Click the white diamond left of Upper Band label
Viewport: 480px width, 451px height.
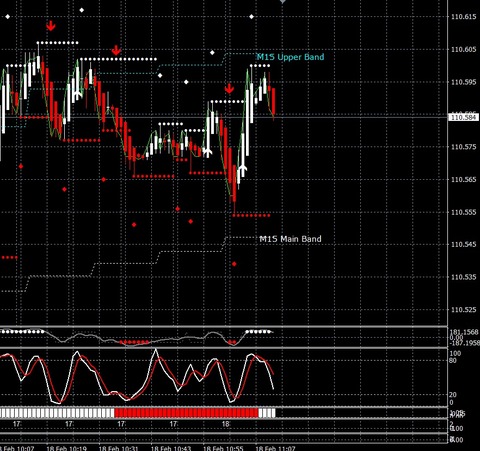[x=212, y=53]
